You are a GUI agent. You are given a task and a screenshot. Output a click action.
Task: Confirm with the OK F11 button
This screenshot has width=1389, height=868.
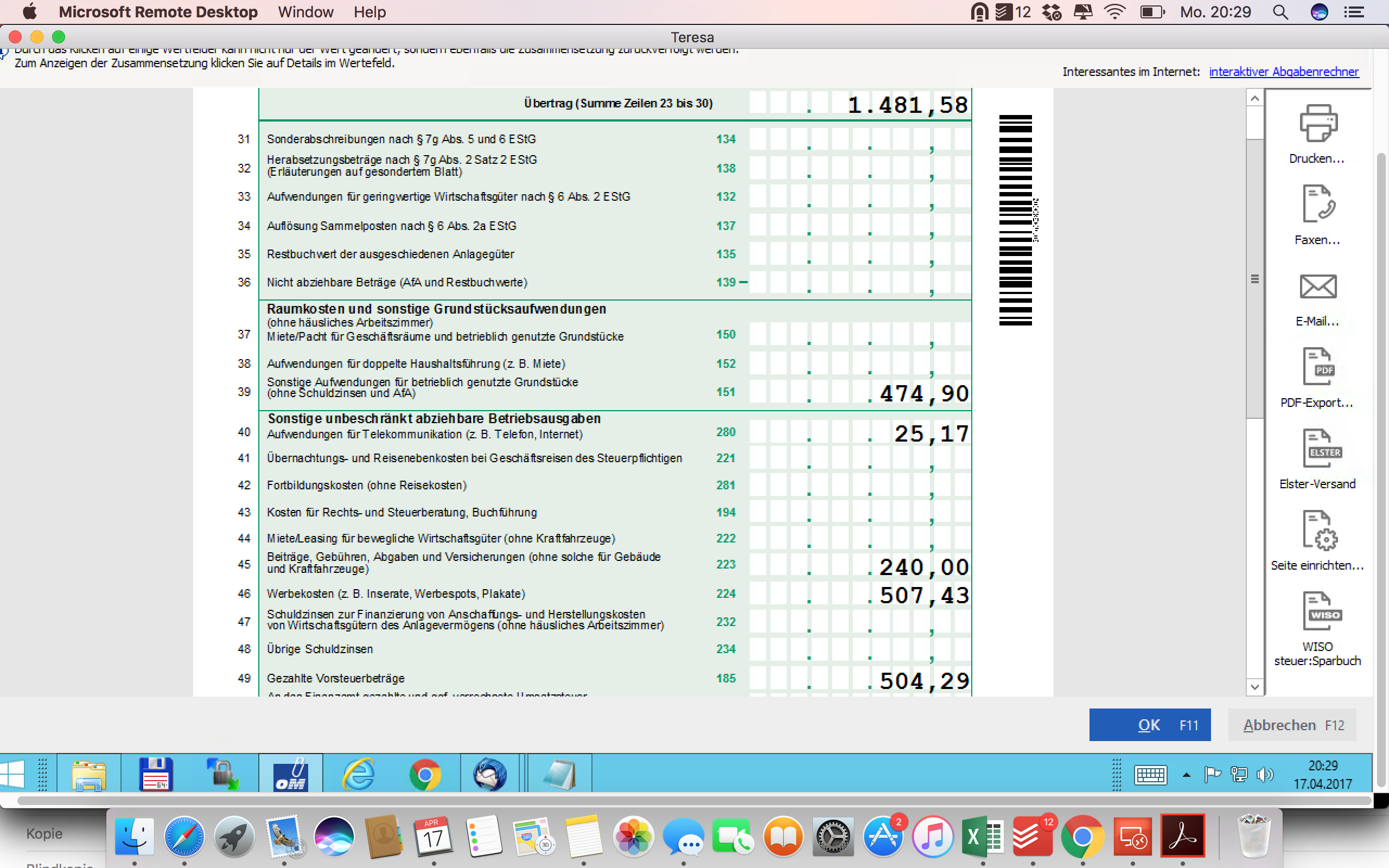coord(1150,724)
